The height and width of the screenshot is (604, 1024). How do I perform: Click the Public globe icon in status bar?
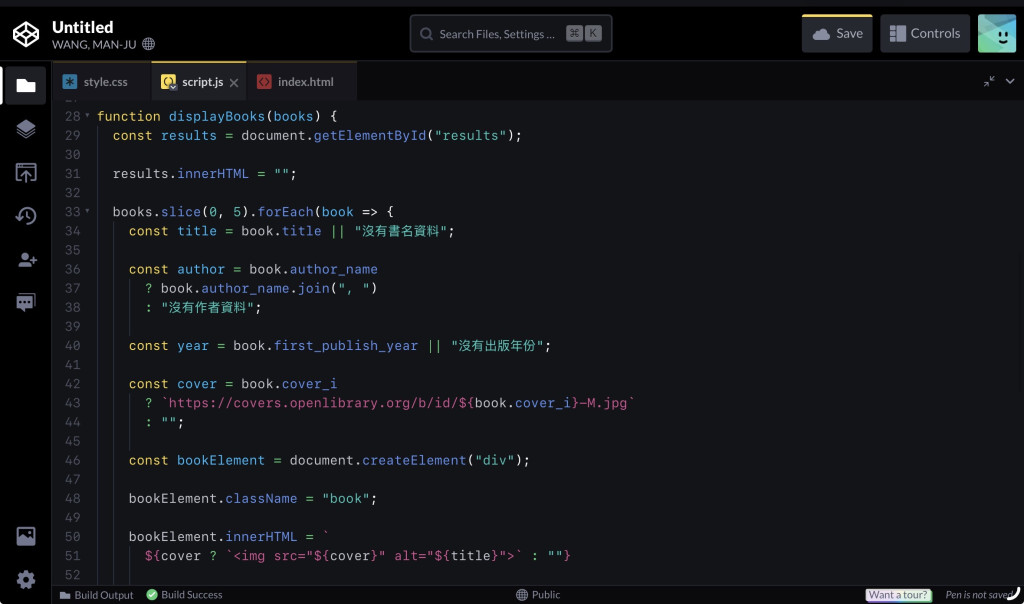[x=522, y=595]
